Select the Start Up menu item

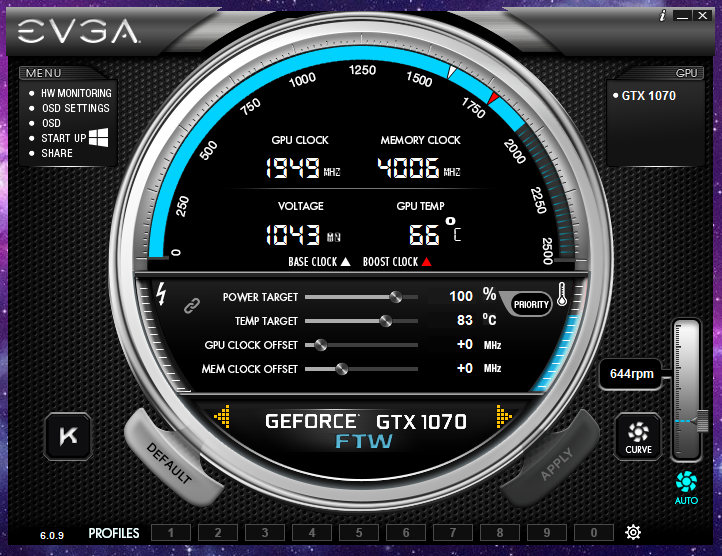point(64,138)
